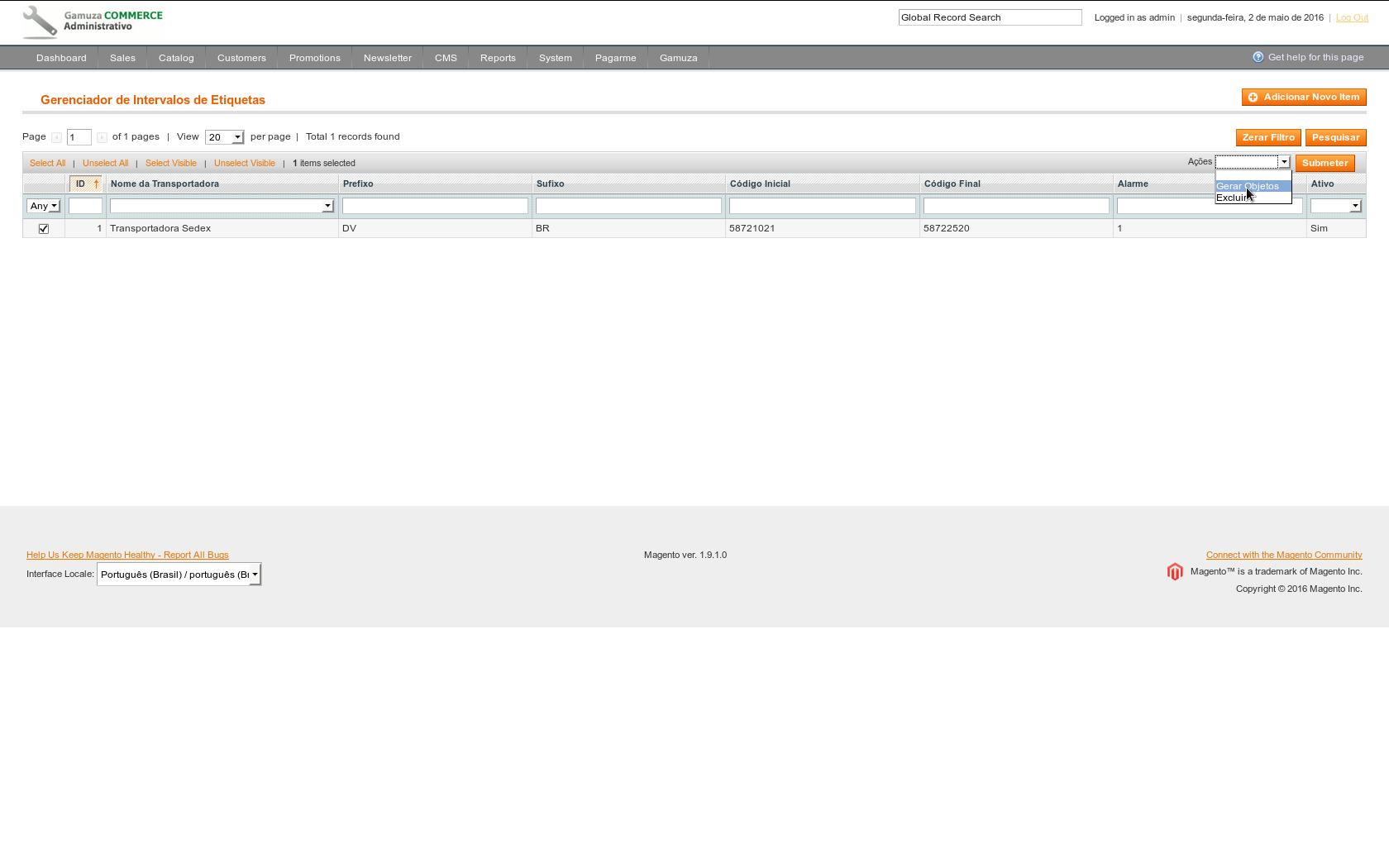
Task: Open the Interface Locale dropdown
Action: (x=179, y=575)
